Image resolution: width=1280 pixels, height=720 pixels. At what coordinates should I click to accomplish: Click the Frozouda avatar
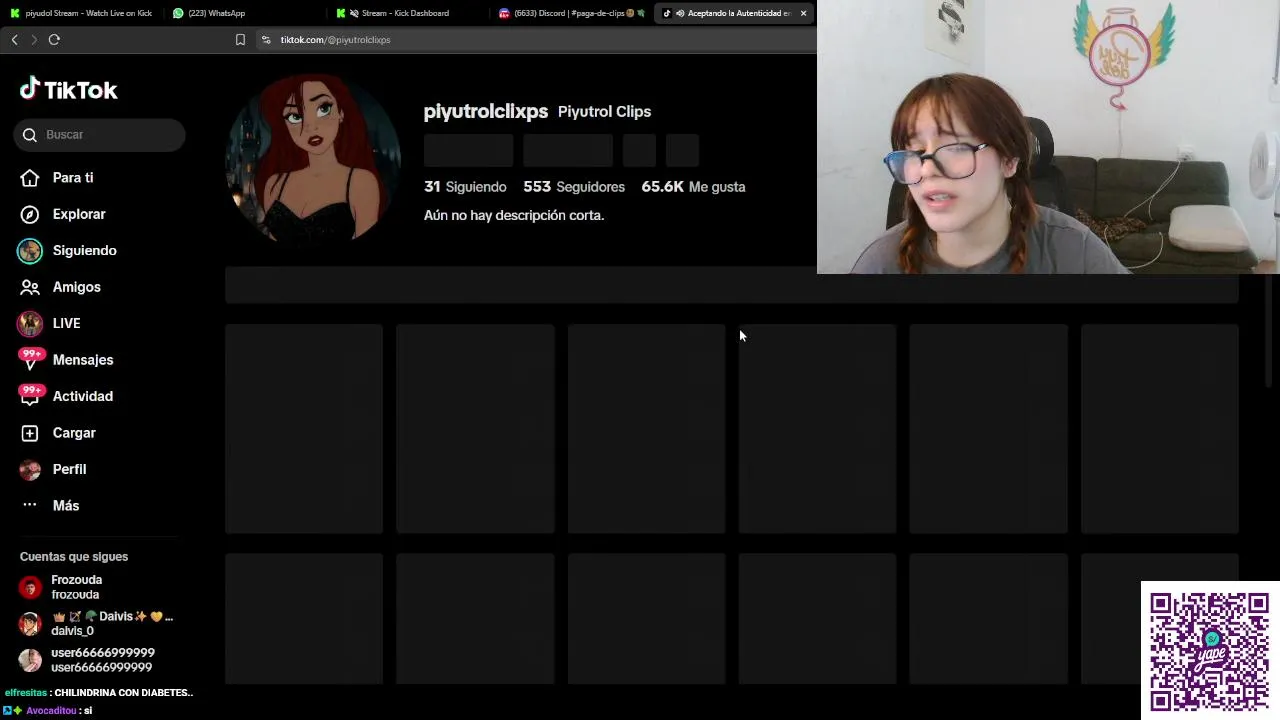pos(30,588)
